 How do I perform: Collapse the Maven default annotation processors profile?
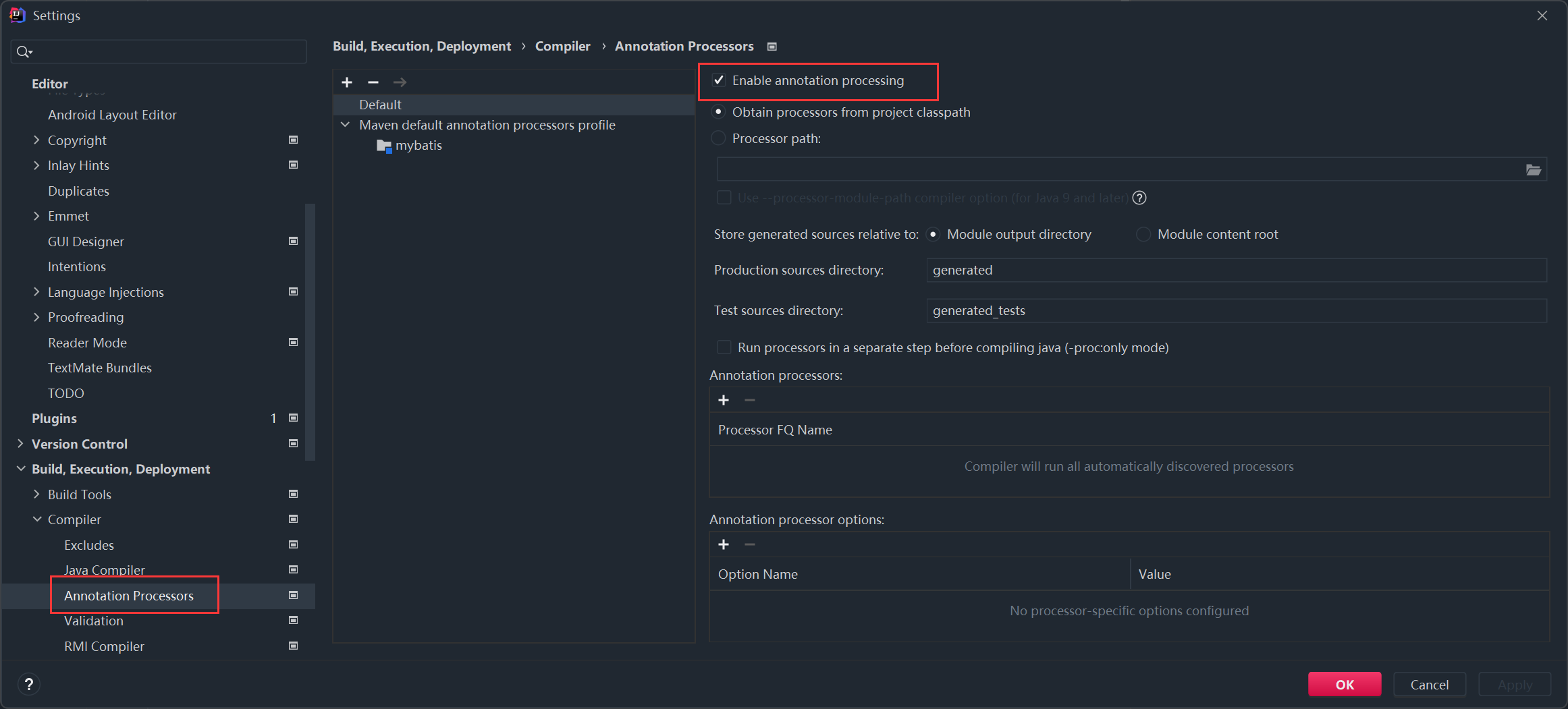pyautogui.click(x=346, y=125)
